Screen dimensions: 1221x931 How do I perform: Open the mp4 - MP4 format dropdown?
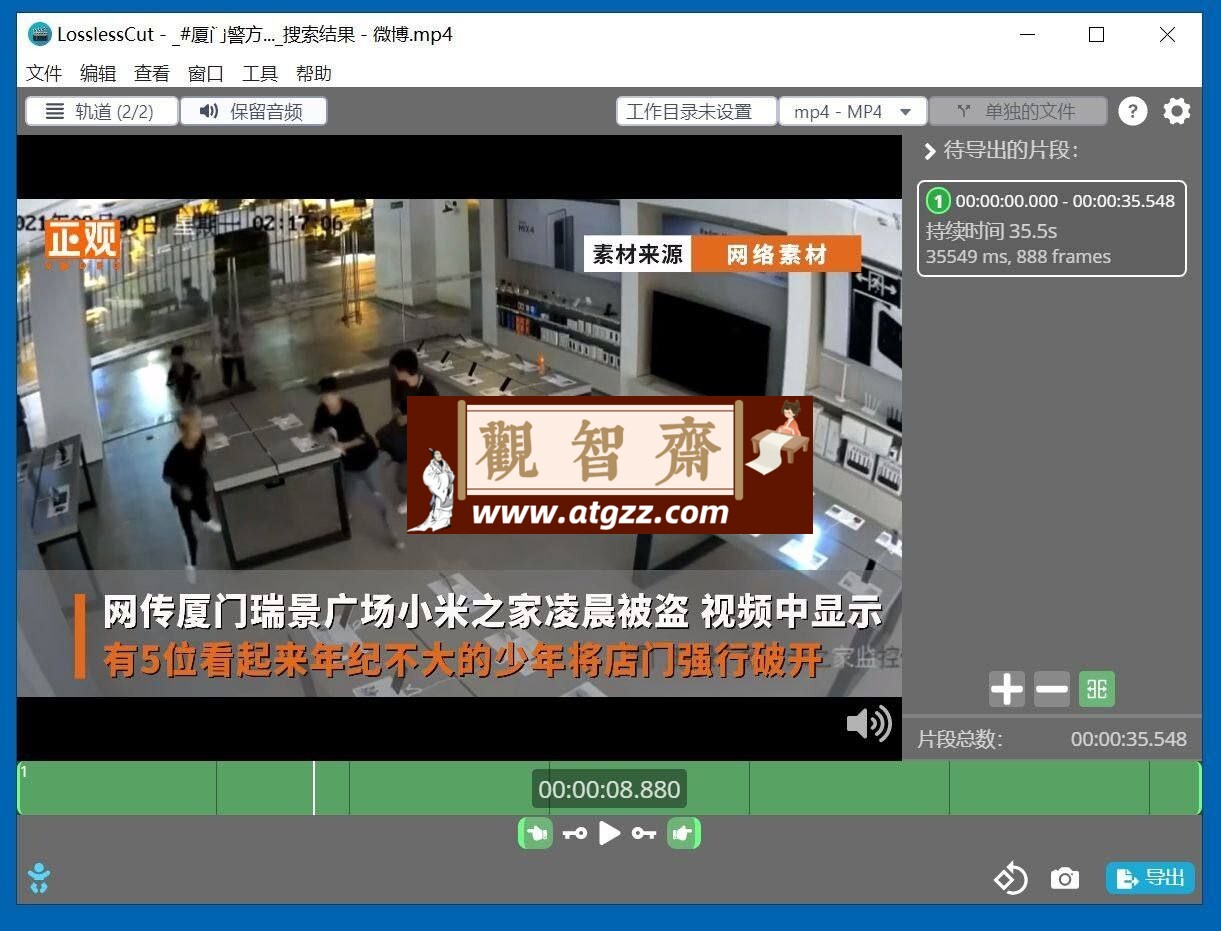(853, 111)
